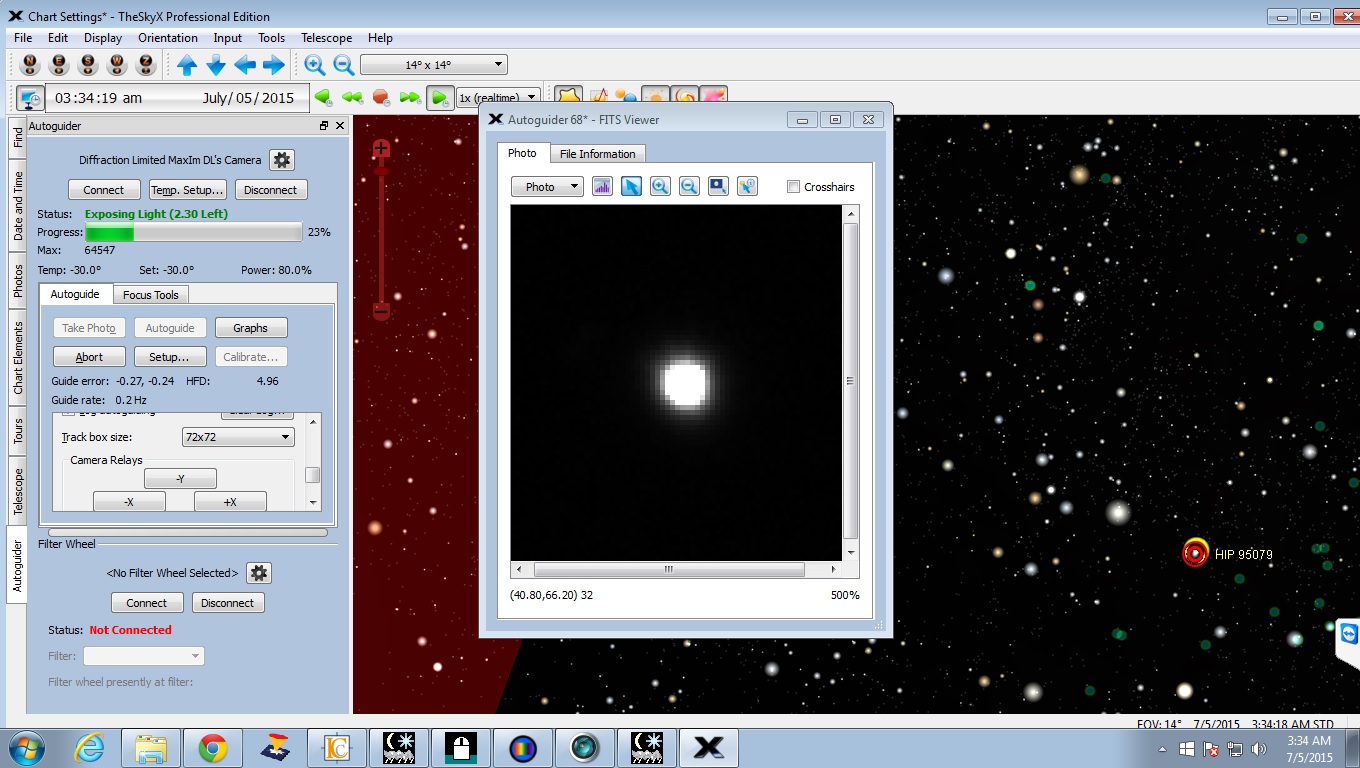Screen dimensions: 1360x768
Task: Click the Move Up blue arrow
Action: (x=187, y=65)
